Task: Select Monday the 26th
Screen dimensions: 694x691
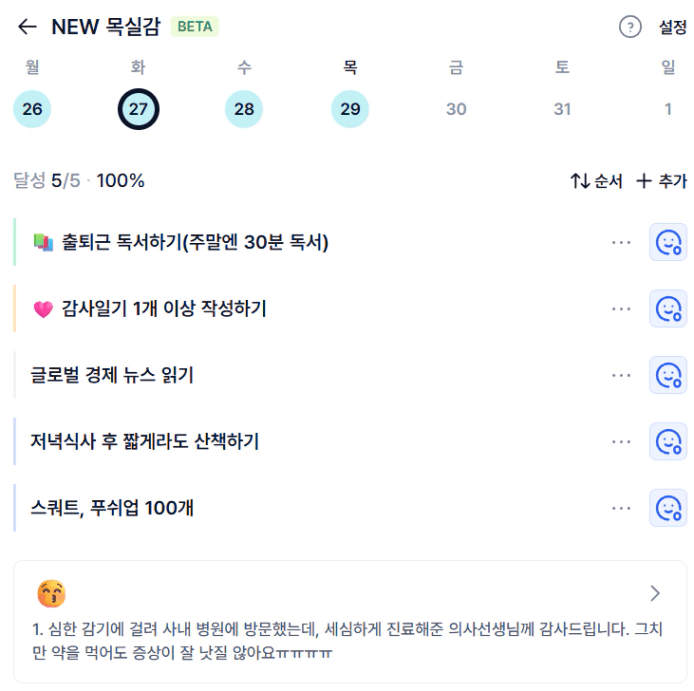Action: tap(32, 109)
